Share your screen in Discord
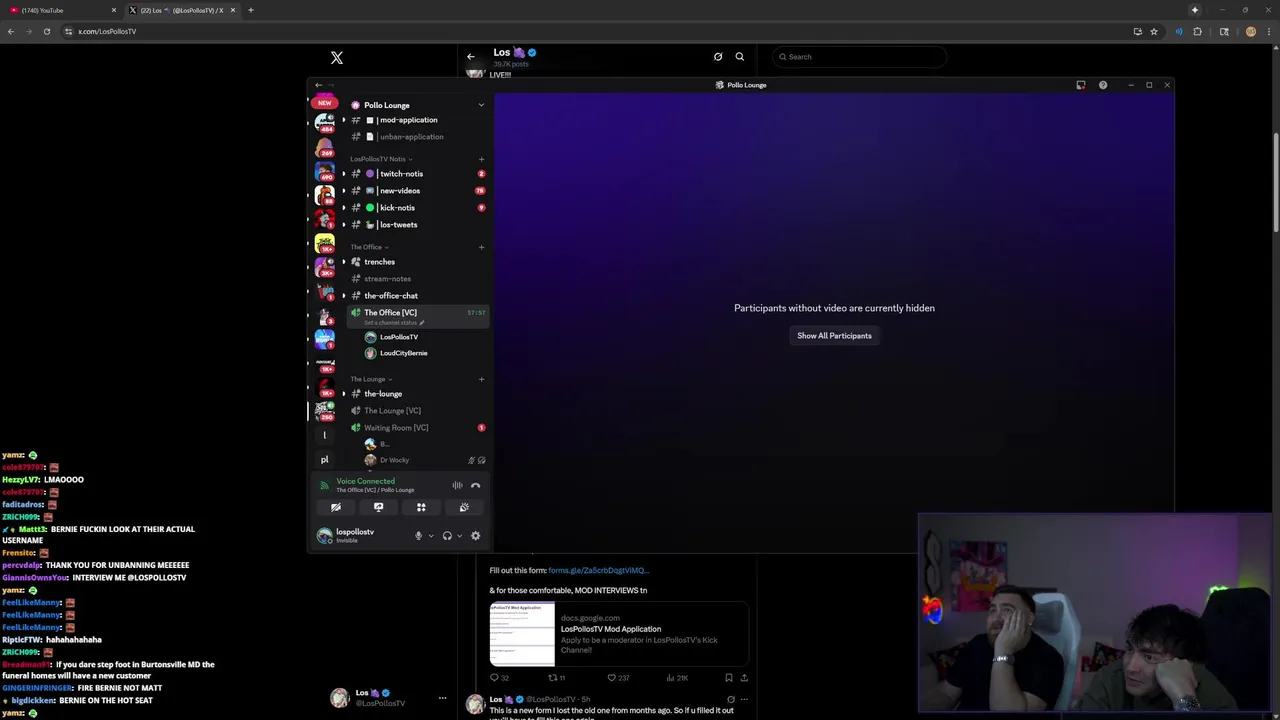Viewport: 1280px width, 720px height. click(378, 507)
